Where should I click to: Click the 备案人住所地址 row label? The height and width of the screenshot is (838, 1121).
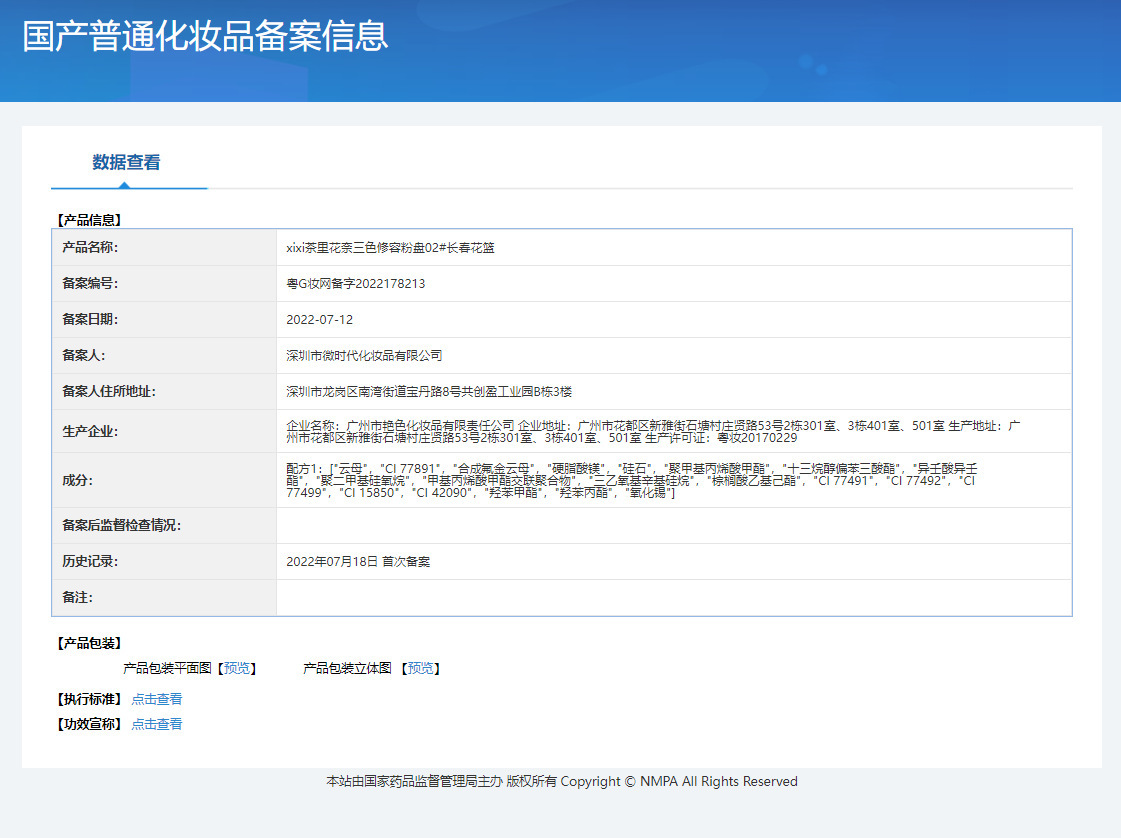click(x=109, y=391)
